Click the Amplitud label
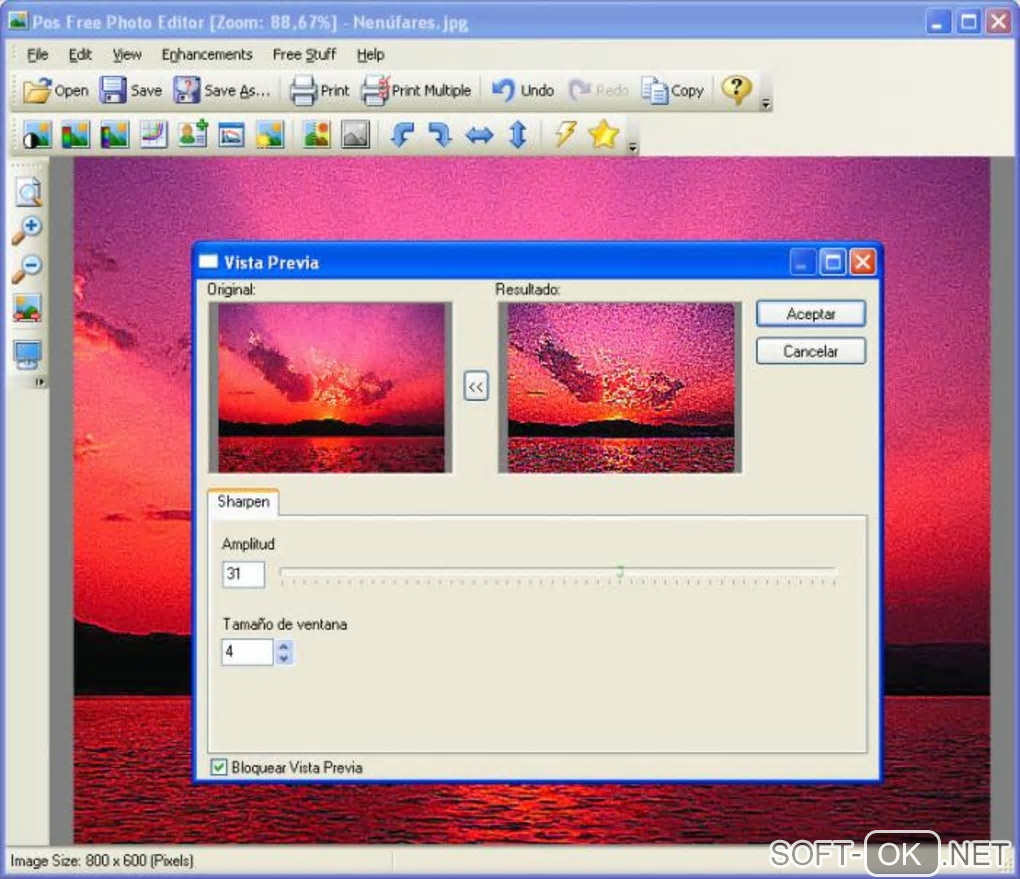The image size is (1020, 879). (248, 544)
